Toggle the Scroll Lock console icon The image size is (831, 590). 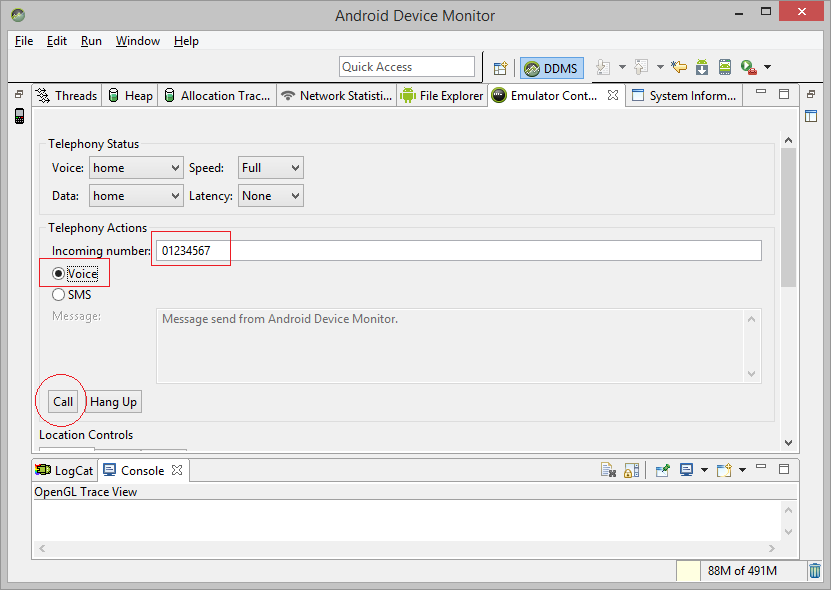[x=632, y=470]
